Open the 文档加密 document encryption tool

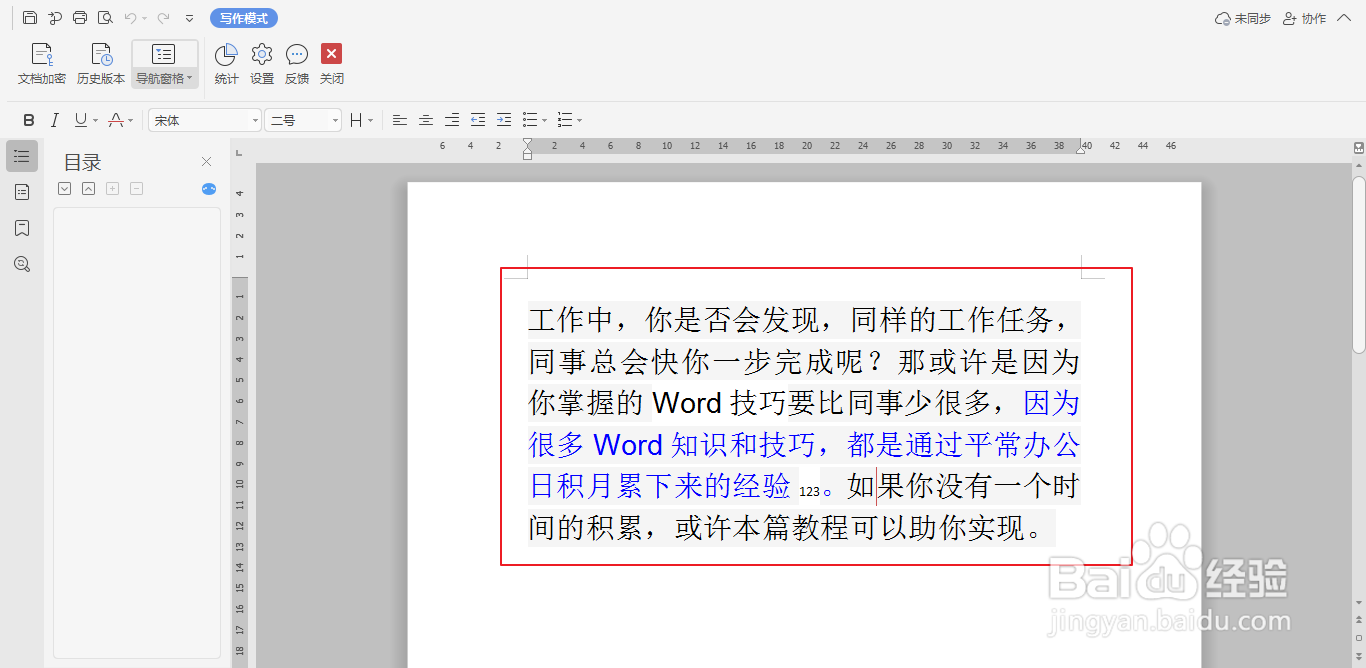[41, 62]
